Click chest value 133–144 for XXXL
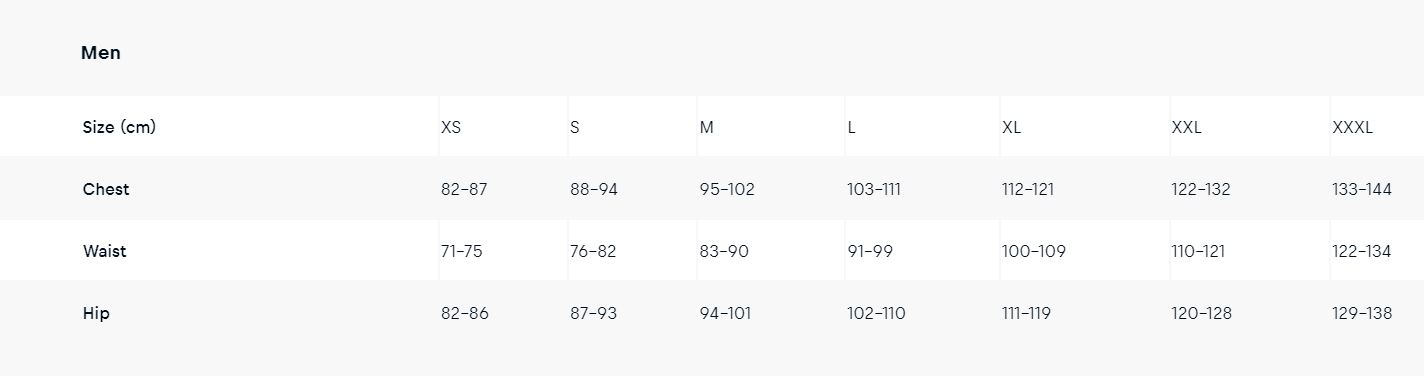Image resolution: width=1424 pixels, height=376 pixels. point(1362,190)
